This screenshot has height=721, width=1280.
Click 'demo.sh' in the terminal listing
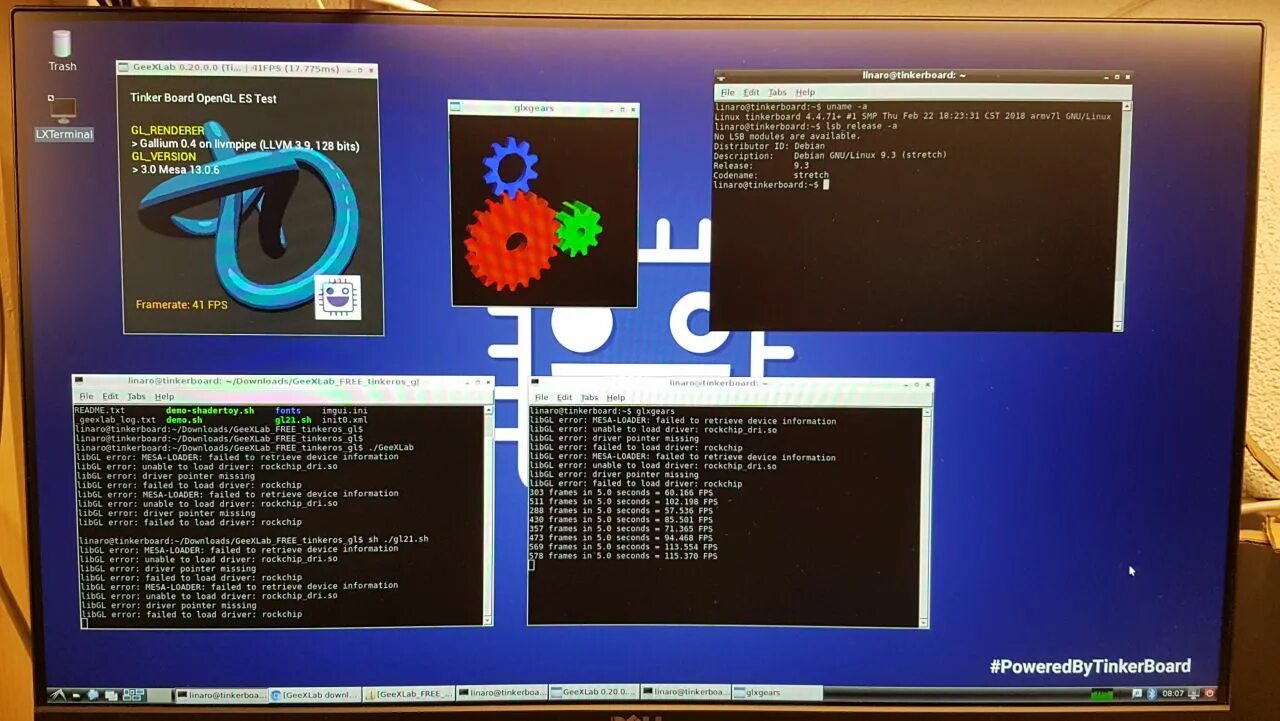pyautogui.click(x=184, y=420)
